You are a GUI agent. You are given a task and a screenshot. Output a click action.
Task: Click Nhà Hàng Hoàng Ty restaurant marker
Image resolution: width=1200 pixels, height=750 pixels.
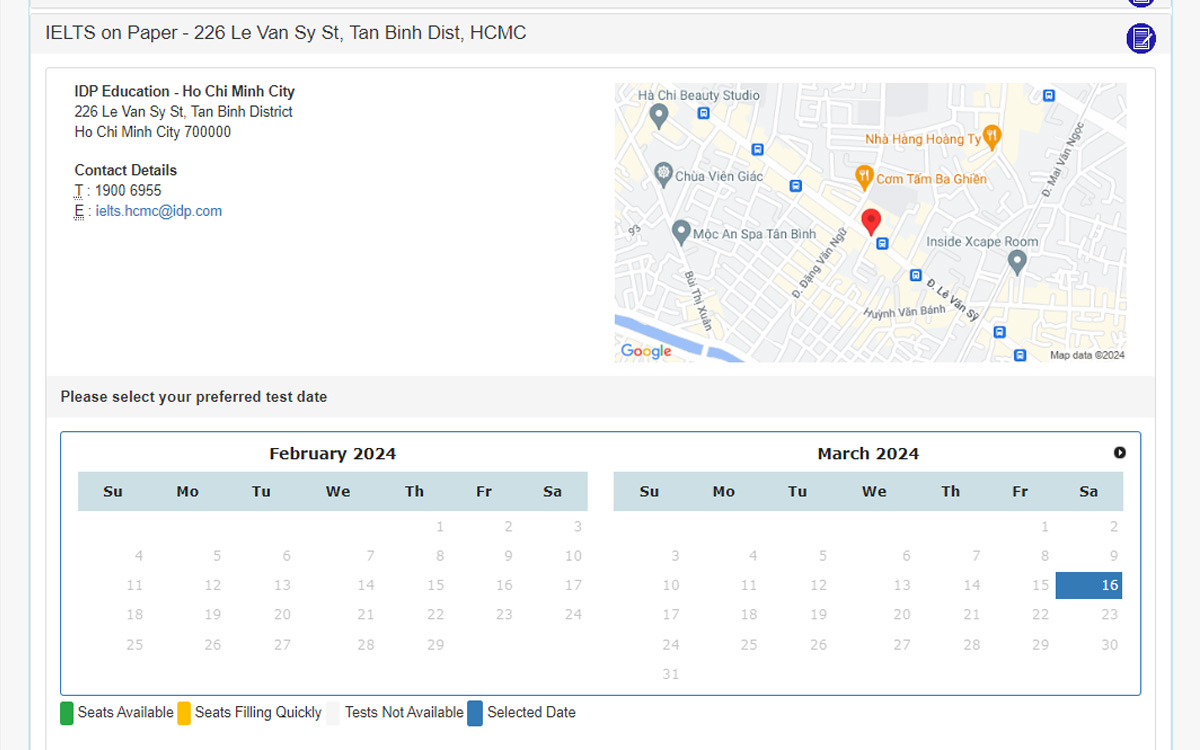[992, 138]
